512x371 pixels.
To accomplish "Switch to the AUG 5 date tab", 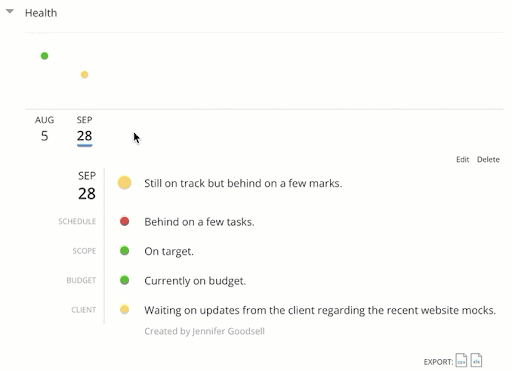I will click(44, 129).
